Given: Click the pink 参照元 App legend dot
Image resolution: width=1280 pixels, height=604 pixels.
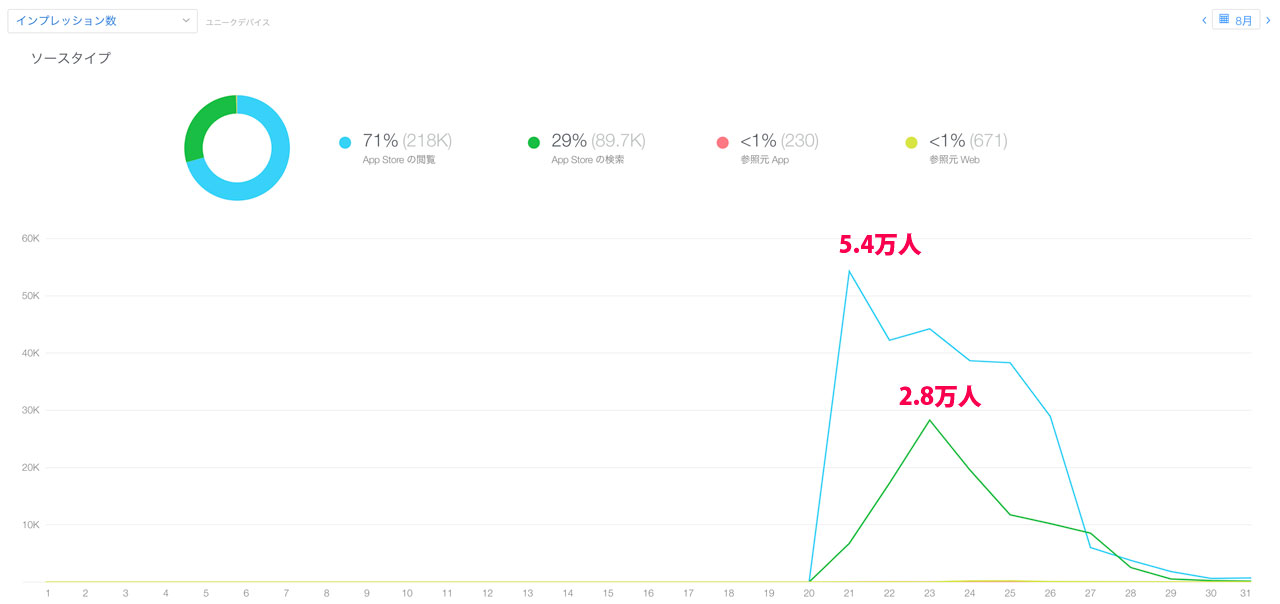Looking at the screenshot, I should [722, 143].
